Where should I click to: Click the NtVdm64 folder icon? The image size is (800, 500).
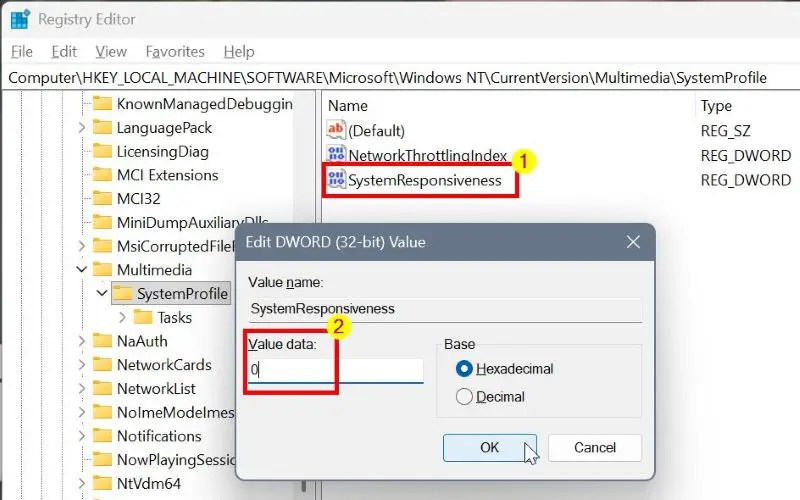(x=102, y=483)
